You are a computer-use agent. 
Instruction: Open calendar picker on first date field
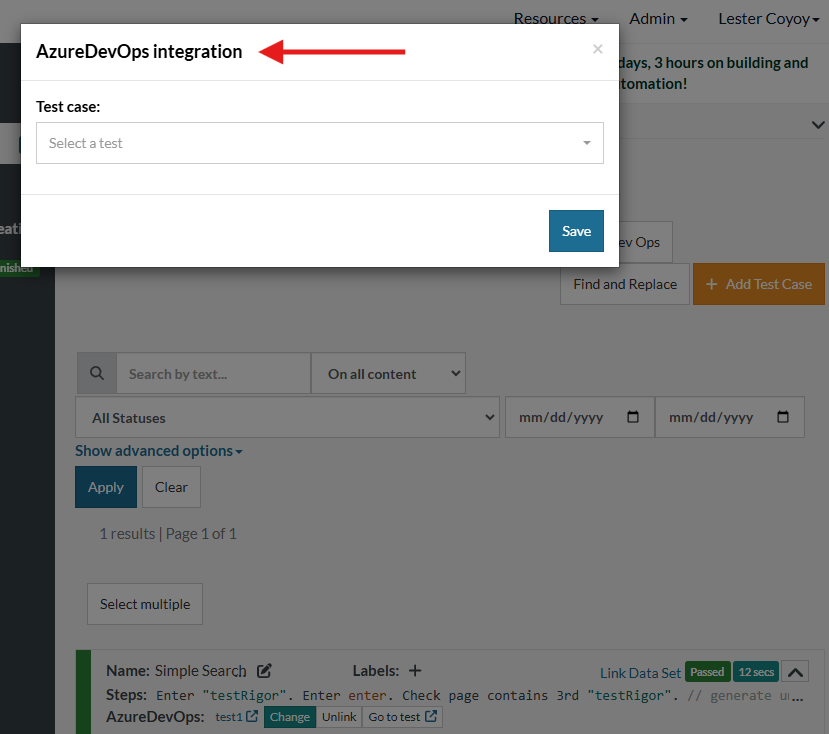click(633, 418)
